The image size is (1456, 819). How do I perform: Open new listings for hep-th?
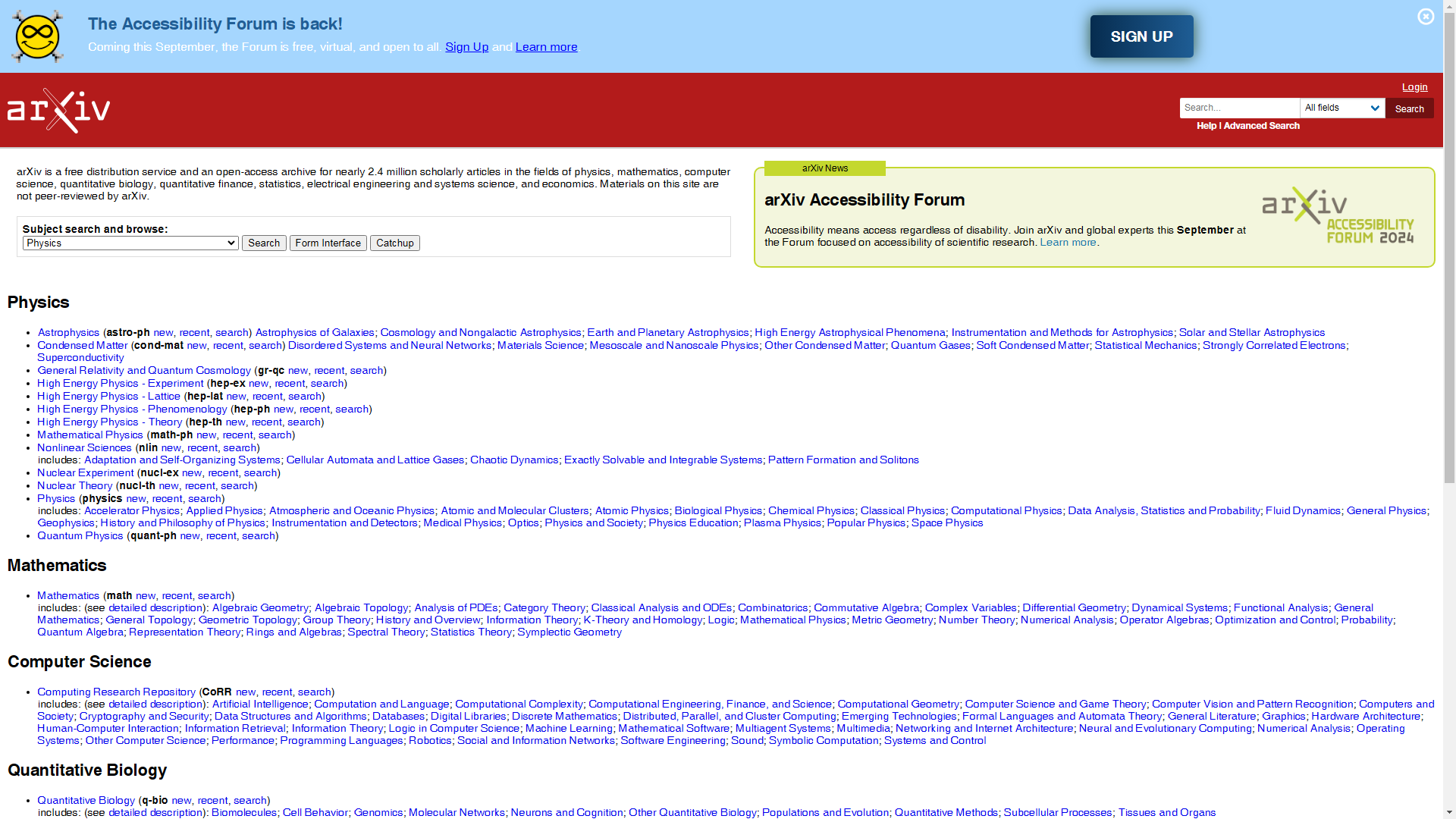click(235, 422)
